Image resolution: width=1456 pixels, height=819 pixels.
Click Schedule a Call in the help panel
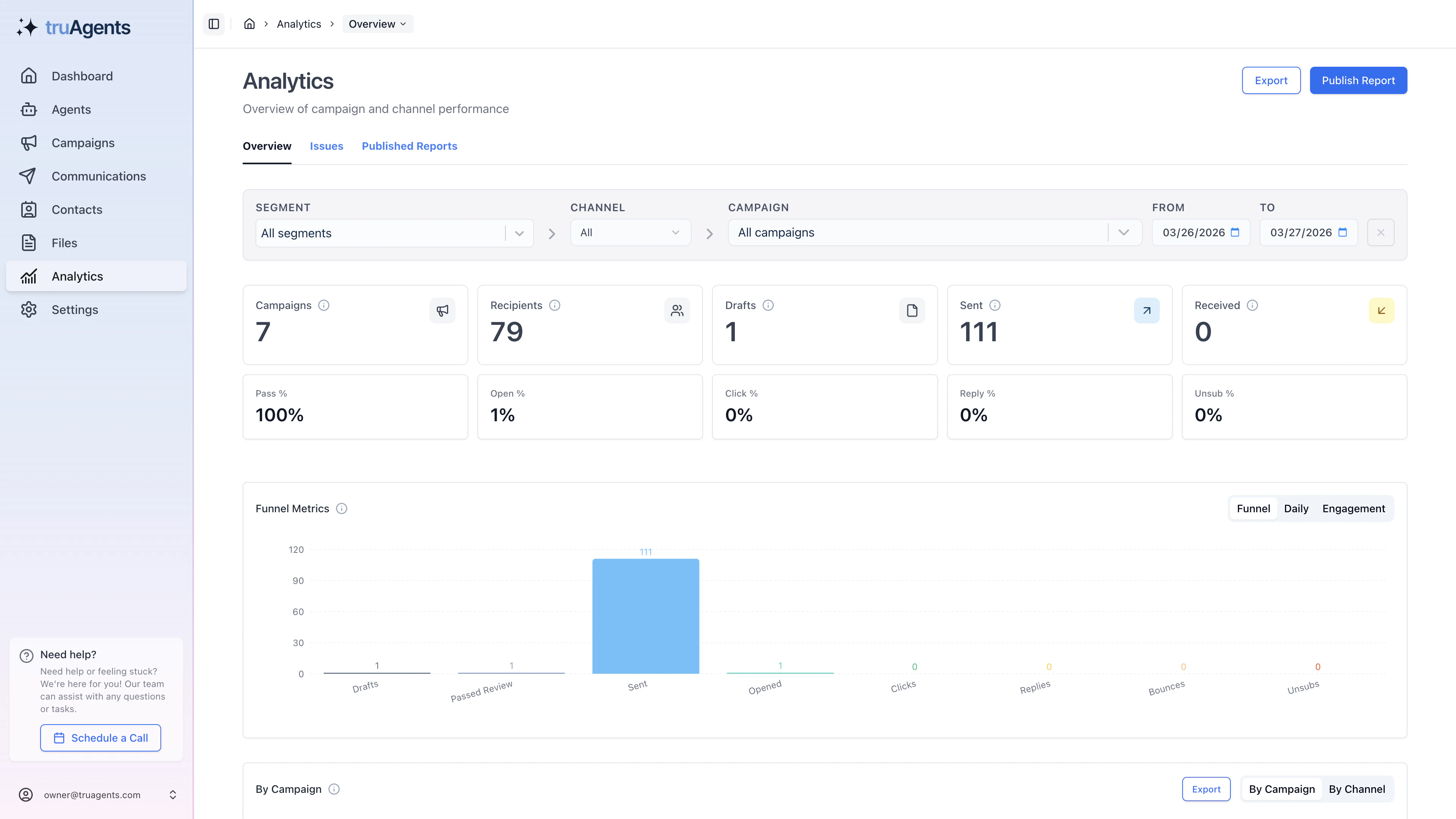pyautogui.click(x=100, y=737)
